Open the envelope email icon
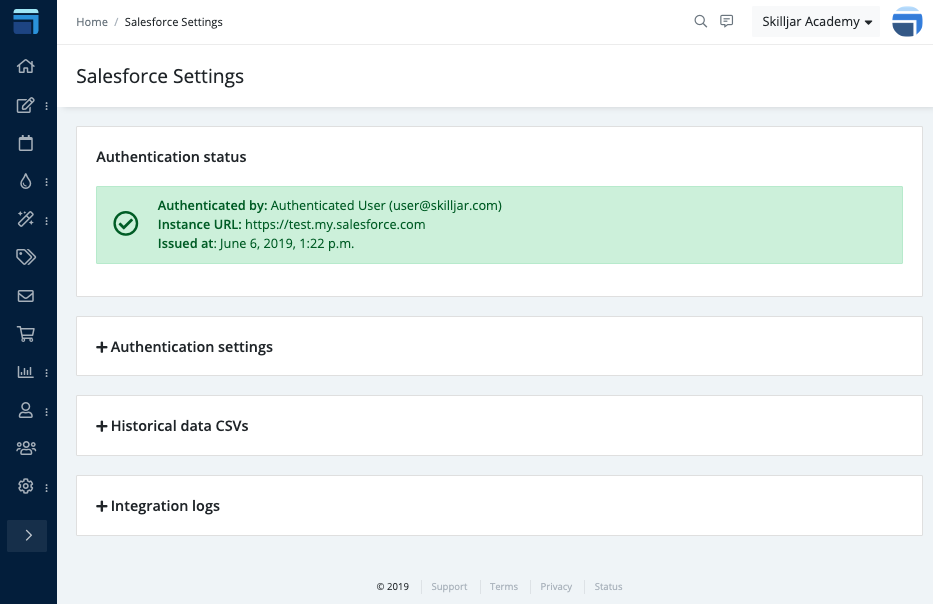The width and height of the screenshot is (933, 604). coord(26,296)
